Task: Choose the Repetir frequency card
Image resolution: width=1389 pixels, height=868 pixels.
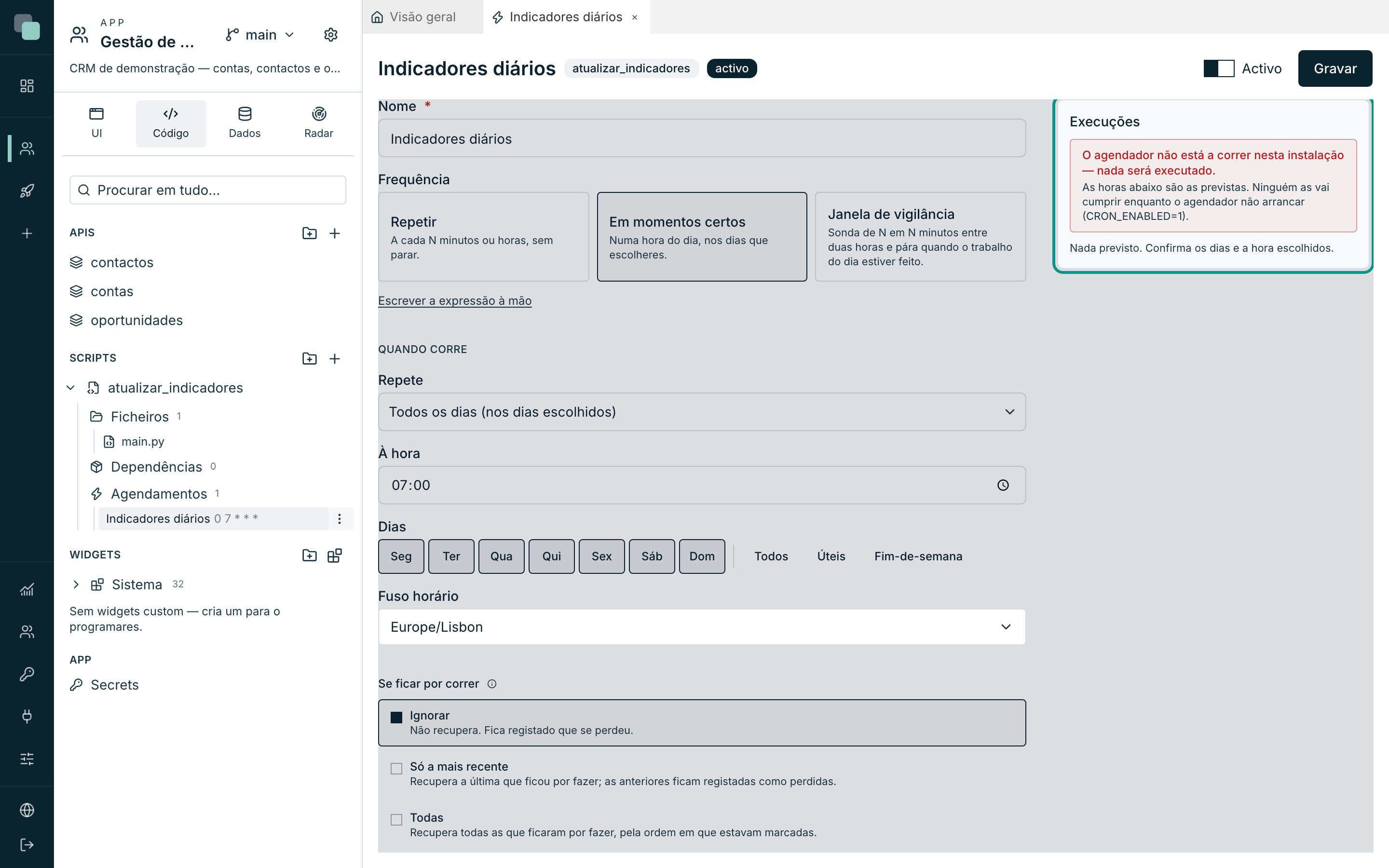Action: (483, 236)
